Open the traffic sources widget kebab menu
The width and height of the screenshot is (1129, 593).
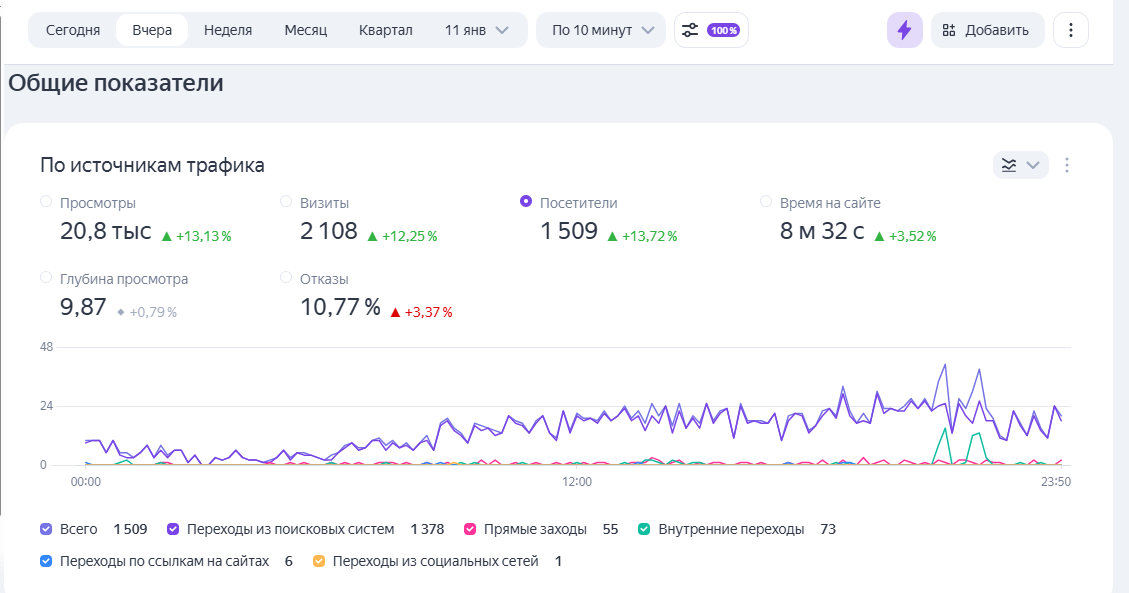tap(1067, 165)
